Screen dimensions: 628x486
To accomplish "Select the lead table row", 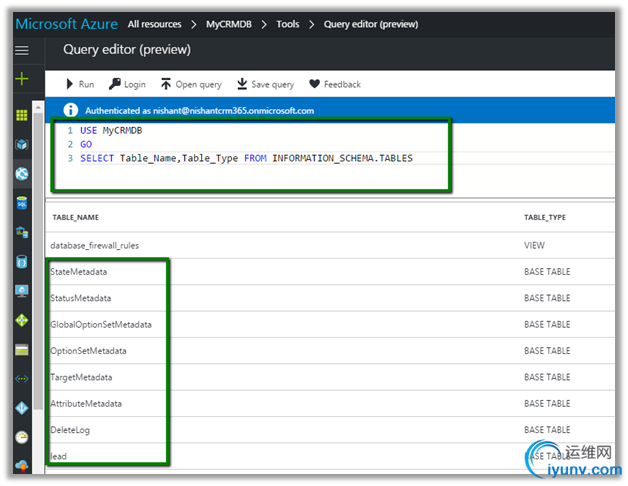I will pos(330,456).
